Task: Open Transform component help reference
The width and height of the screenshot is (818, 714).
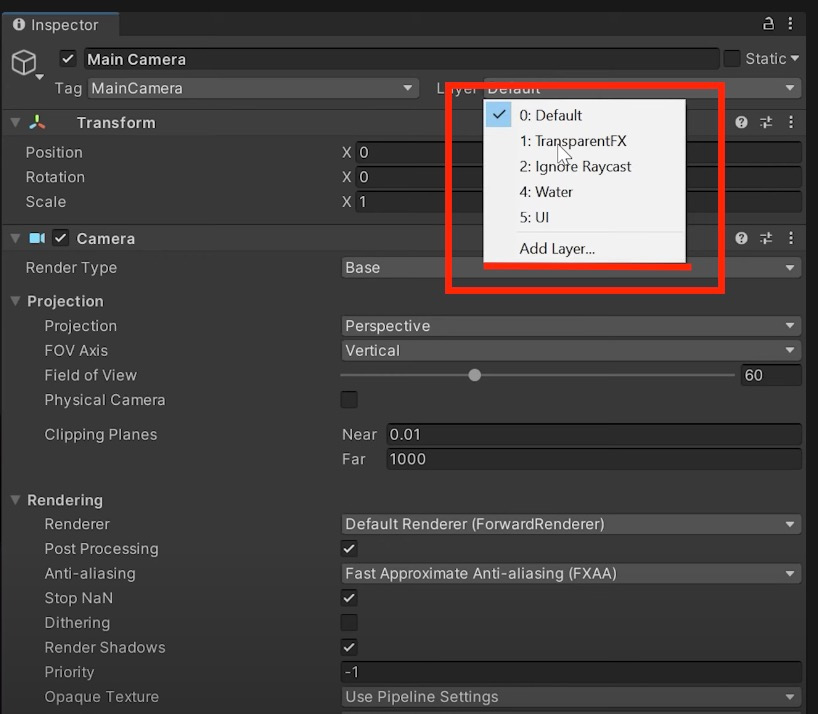Action: pos(741,123)
